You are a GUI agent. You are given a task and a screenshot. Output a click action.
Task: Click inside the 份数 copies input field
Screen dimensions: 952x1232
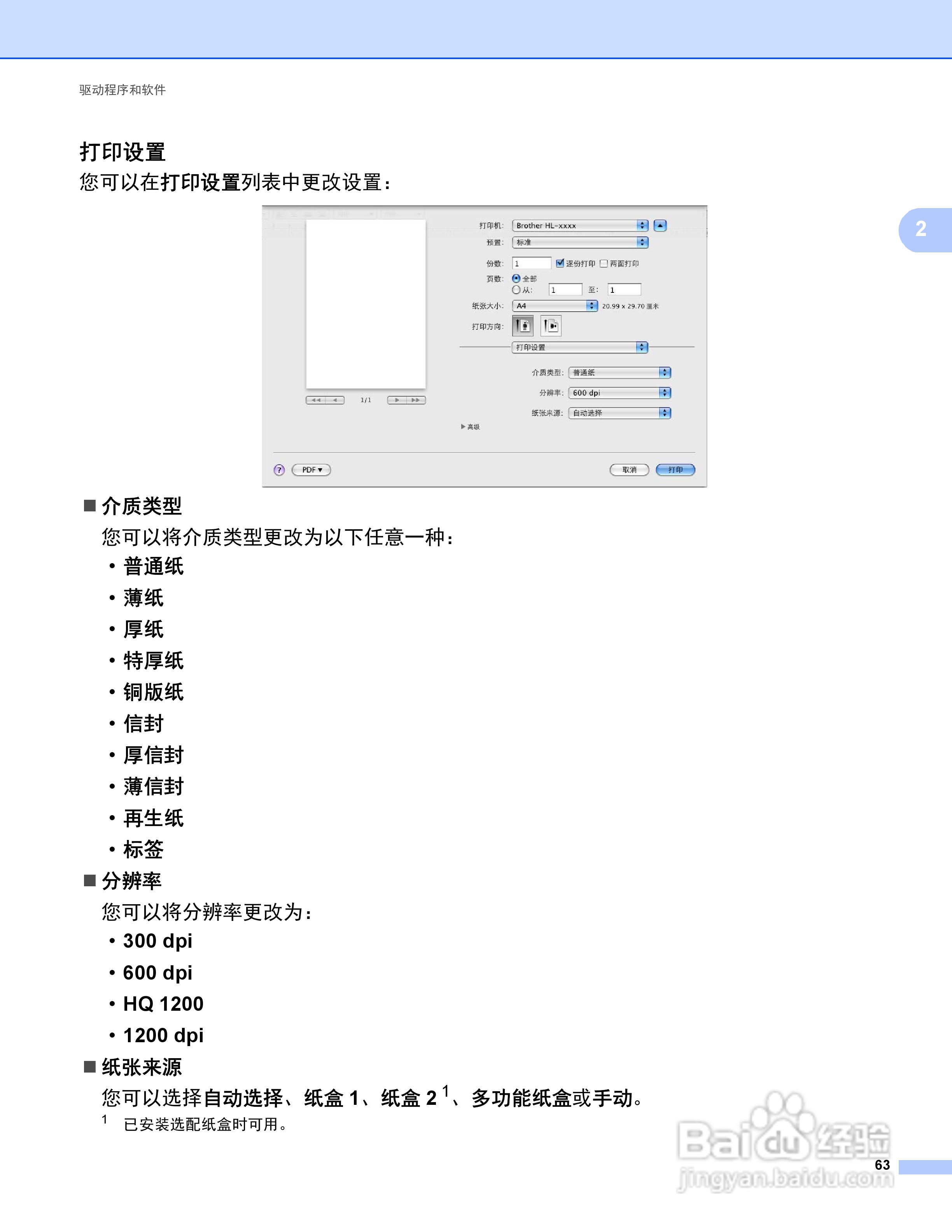tap(532, 263)
